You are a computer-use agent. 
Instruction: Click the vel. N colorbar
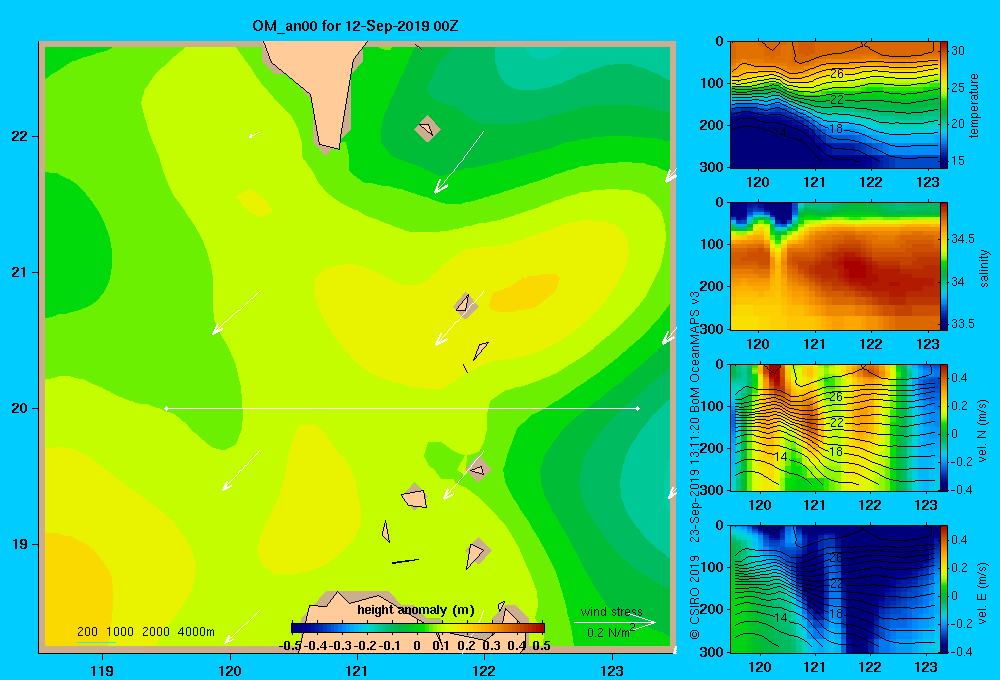click(x=944, y=427)
